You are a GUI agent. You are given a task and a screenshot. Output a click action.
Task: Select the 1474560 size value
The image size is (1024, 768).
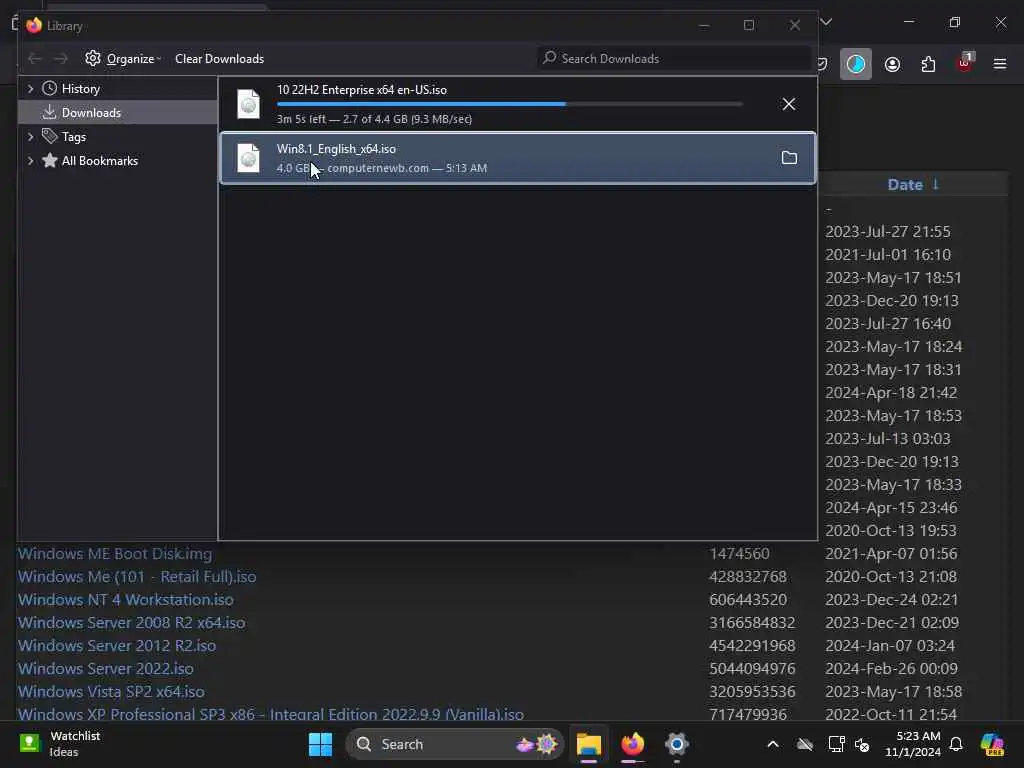tap(739, 554)
